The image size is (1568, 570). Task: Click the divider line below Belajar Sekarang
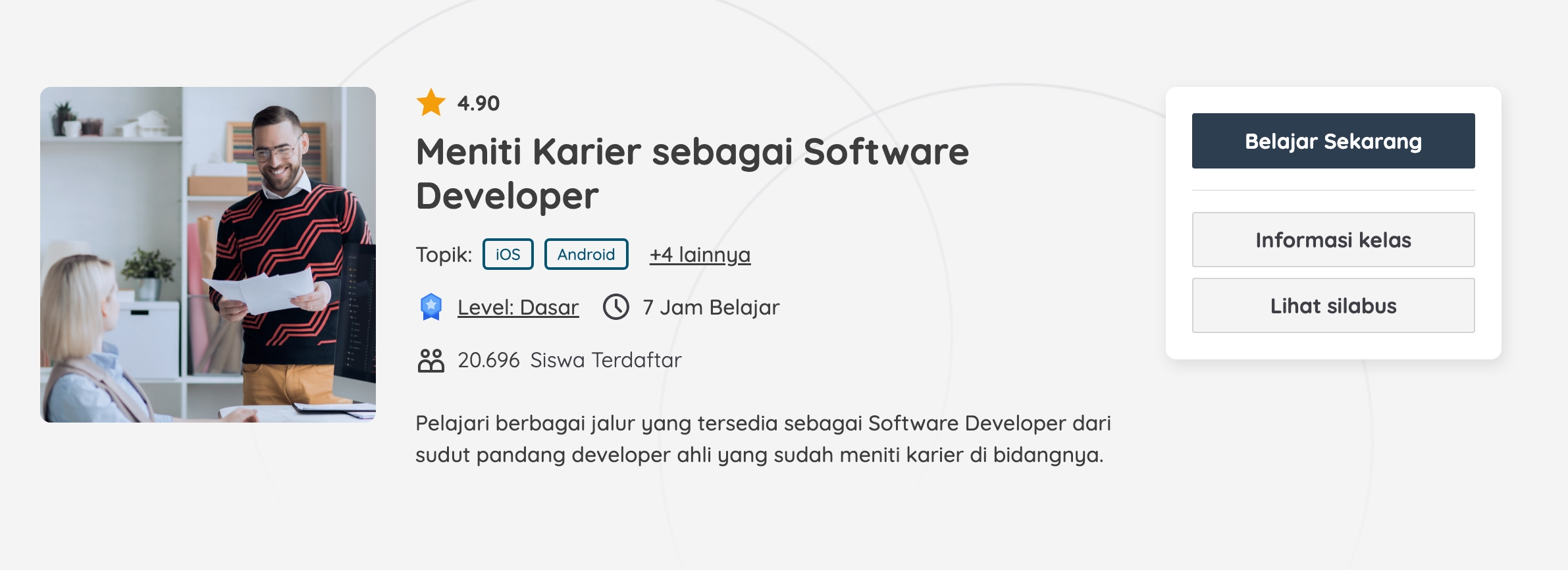pos(1333,190)
